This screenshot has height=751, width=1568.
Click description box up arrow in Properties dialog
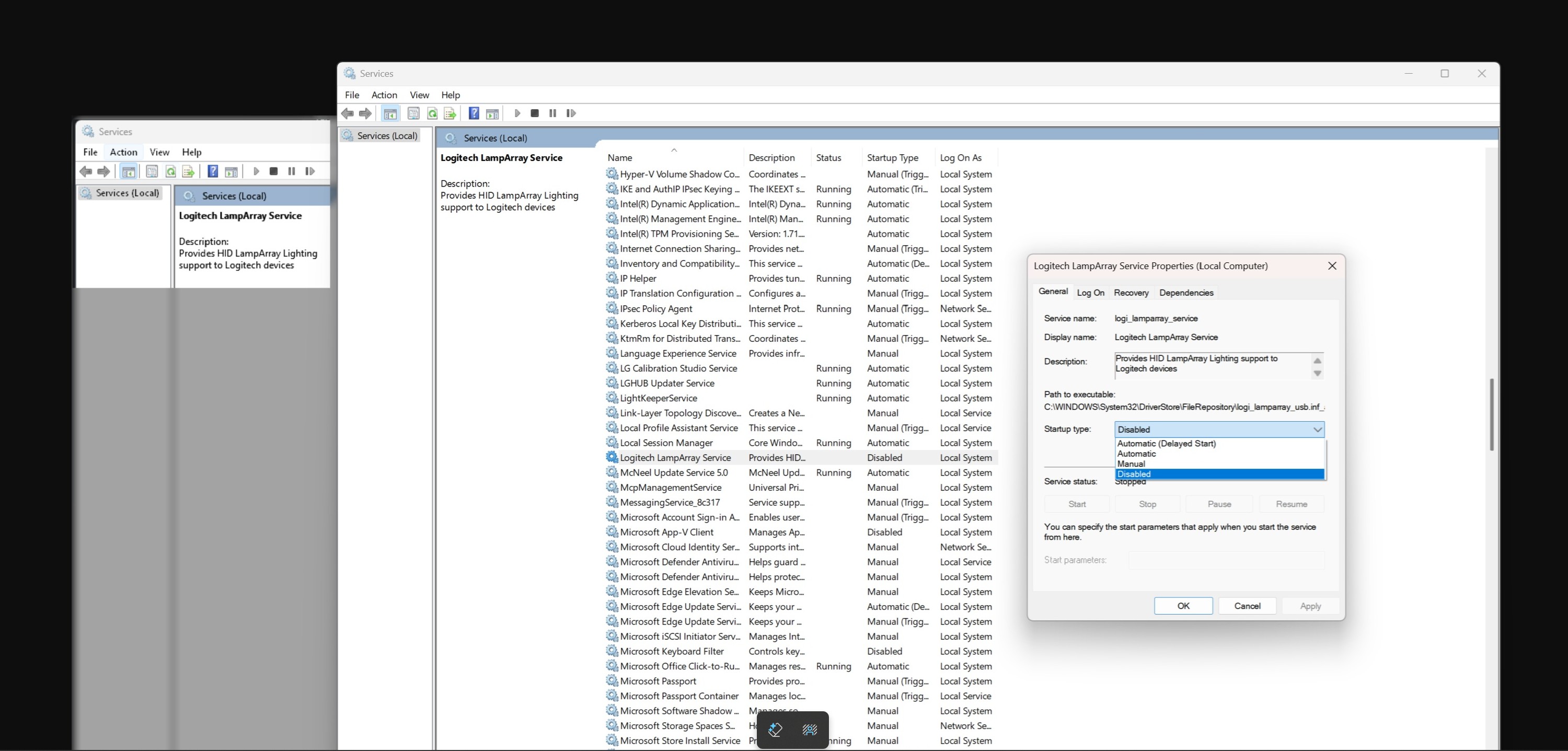[1317, 360]
